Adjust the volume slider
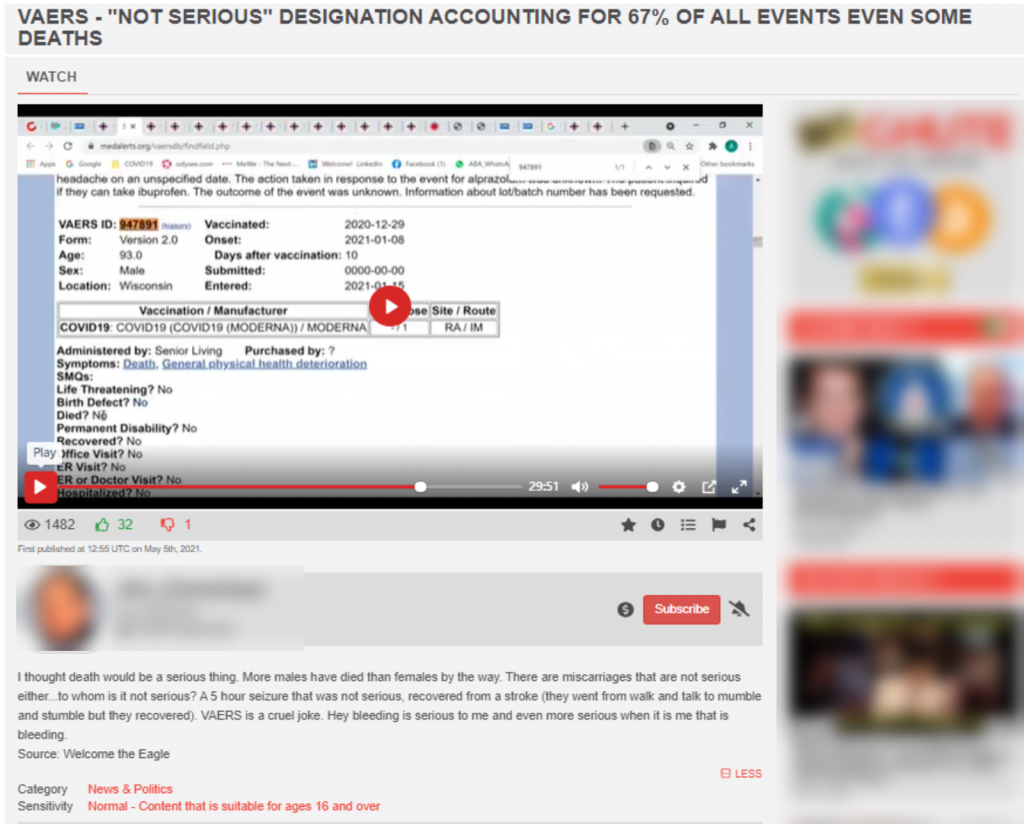 628,487
